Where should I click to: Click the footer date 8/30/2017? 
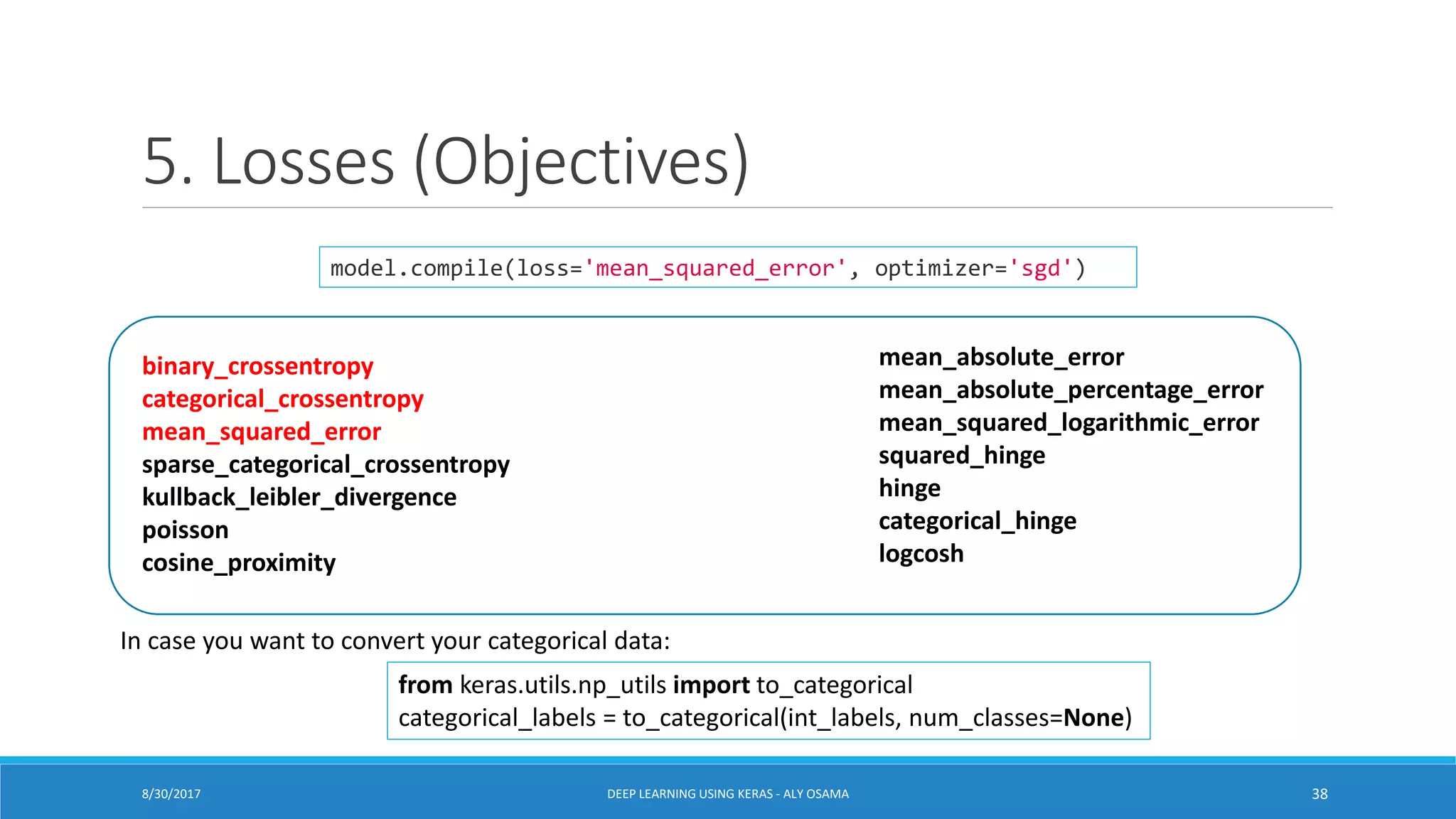(x=171, y=793)
